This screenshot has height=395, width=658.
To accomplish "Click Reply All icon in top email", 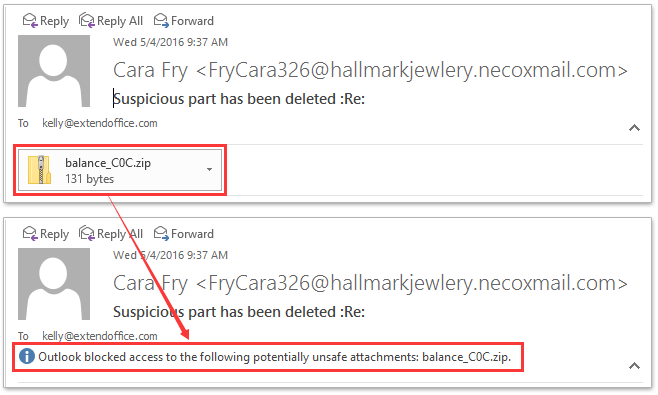I will [x=87, y=20].
